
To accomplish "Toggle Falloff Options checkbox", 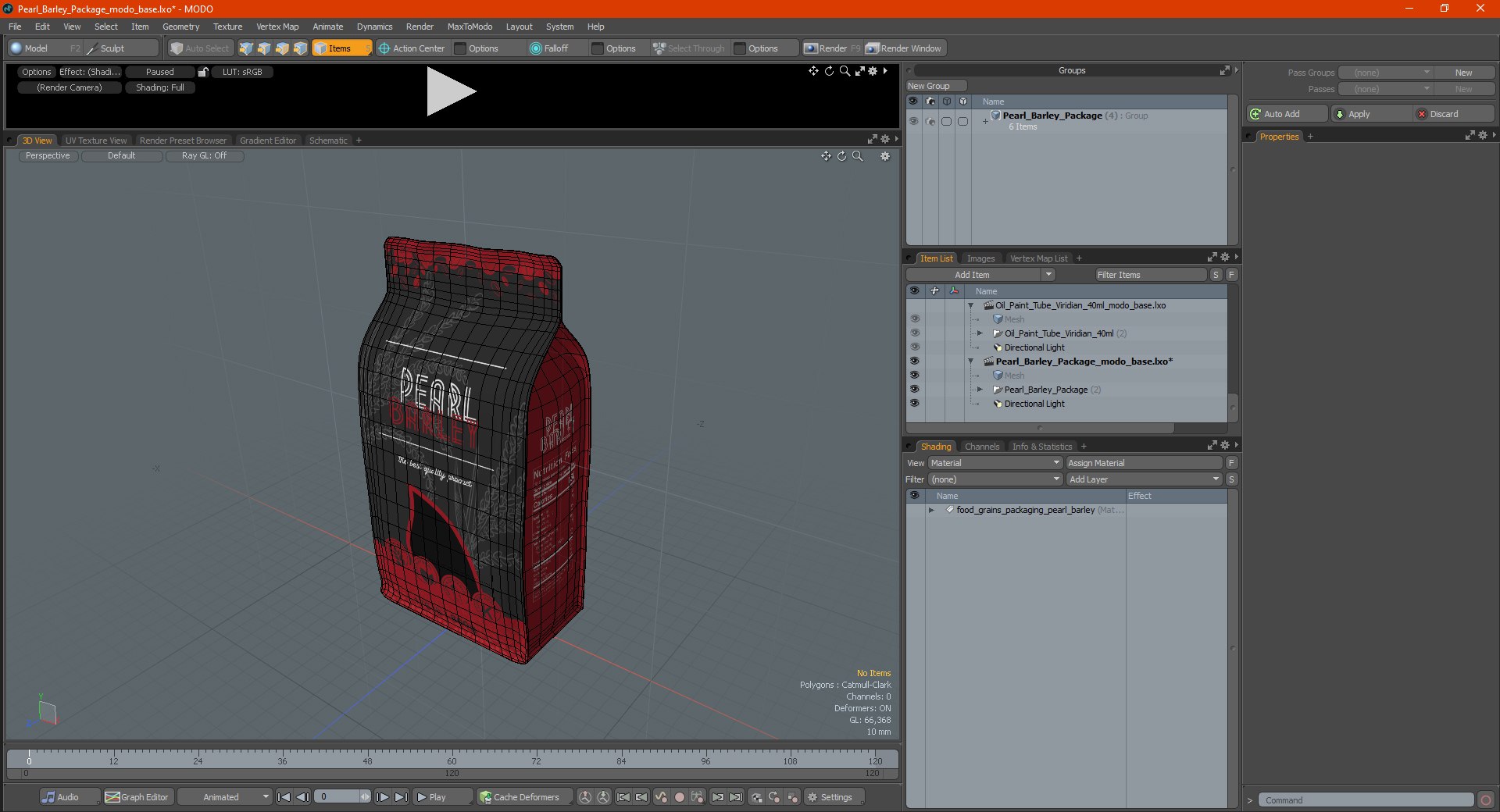I will 598,48.
